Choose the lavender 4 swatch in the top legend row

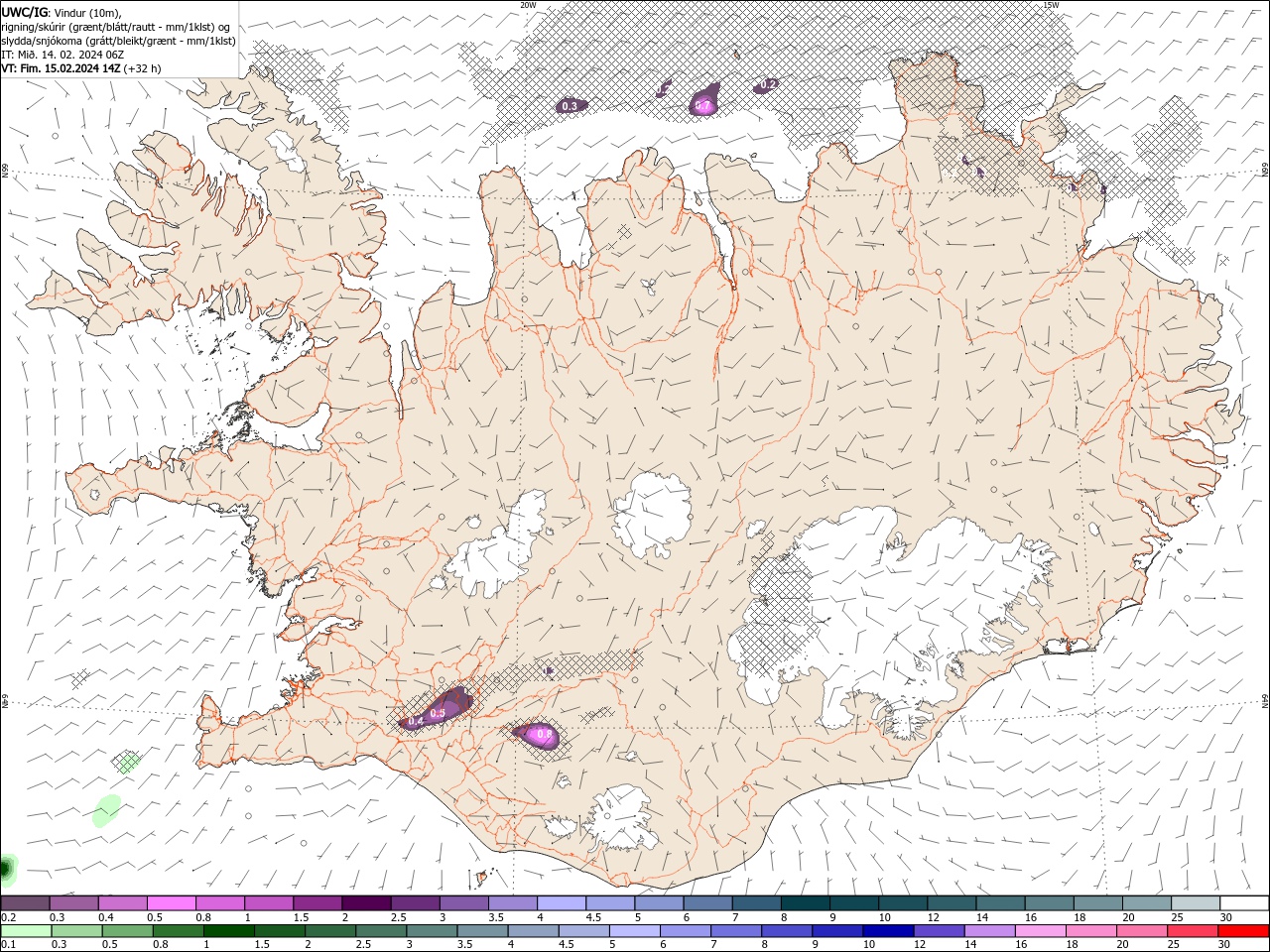(562, 903)
